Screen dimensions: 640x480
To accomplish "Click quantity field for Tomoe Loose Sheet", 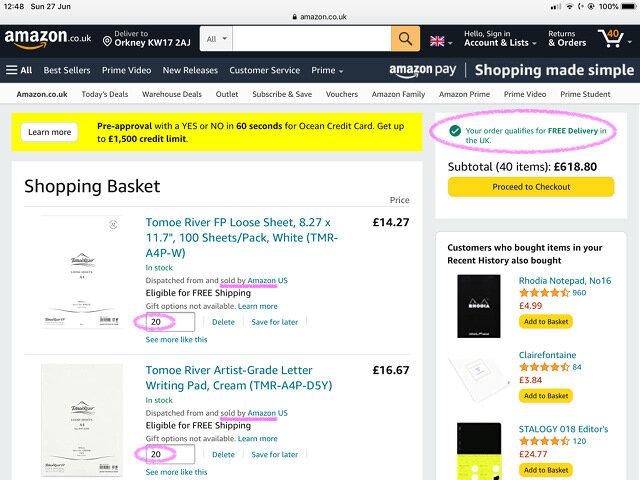I will 169,322.
